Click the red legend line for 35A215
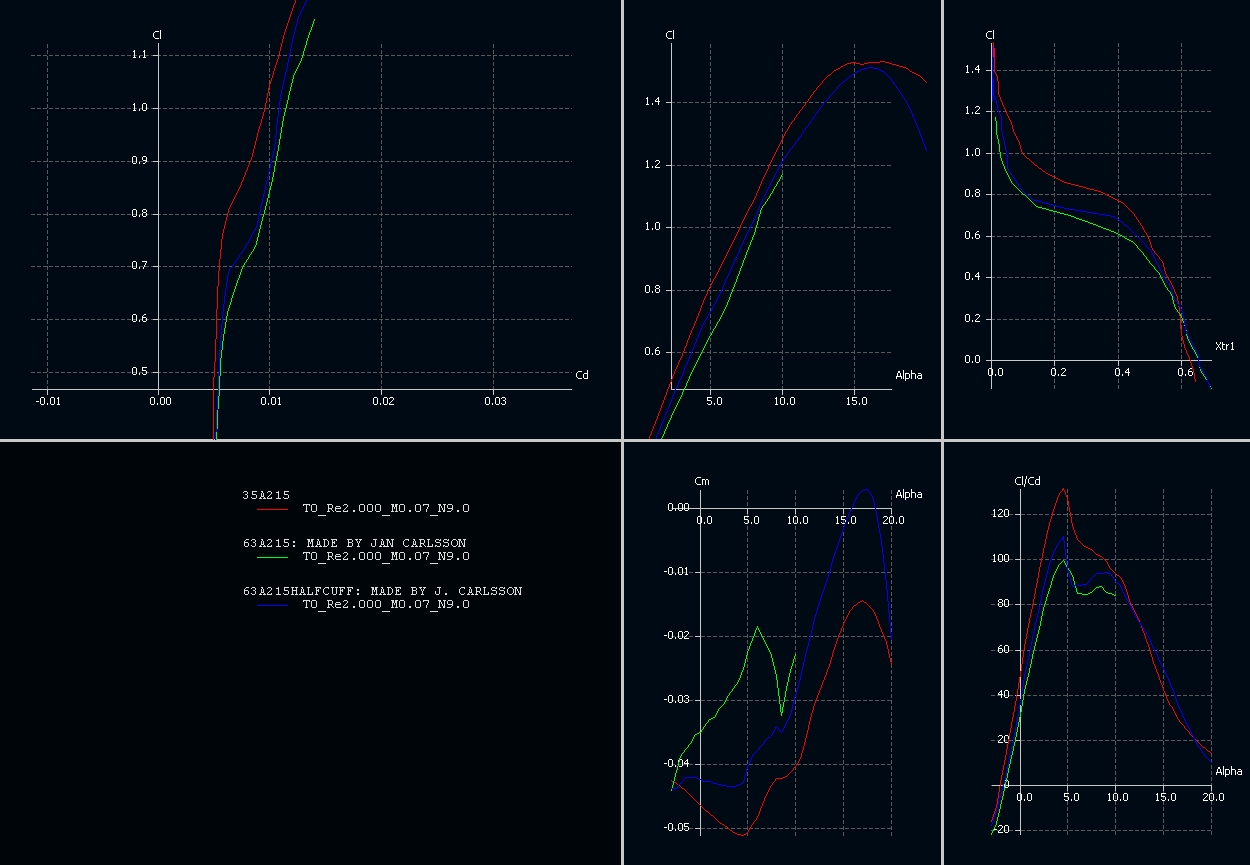Screen dimensions: 1250x865 pos(272,509)
